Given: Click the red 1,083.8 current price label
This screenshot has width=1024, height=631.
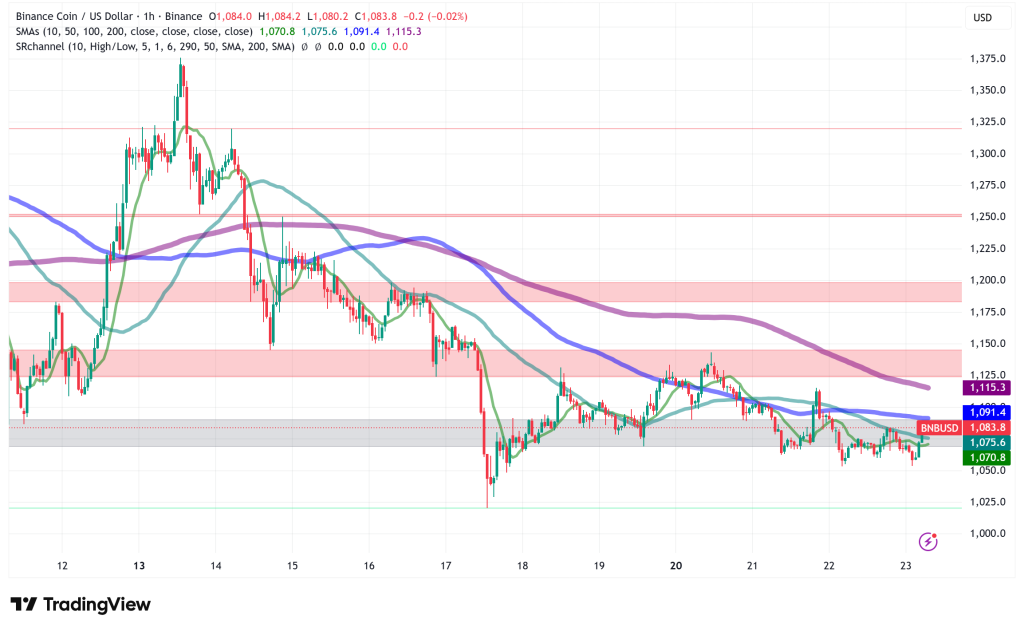Looking at the screenshot, I should [x=985, y=428].
